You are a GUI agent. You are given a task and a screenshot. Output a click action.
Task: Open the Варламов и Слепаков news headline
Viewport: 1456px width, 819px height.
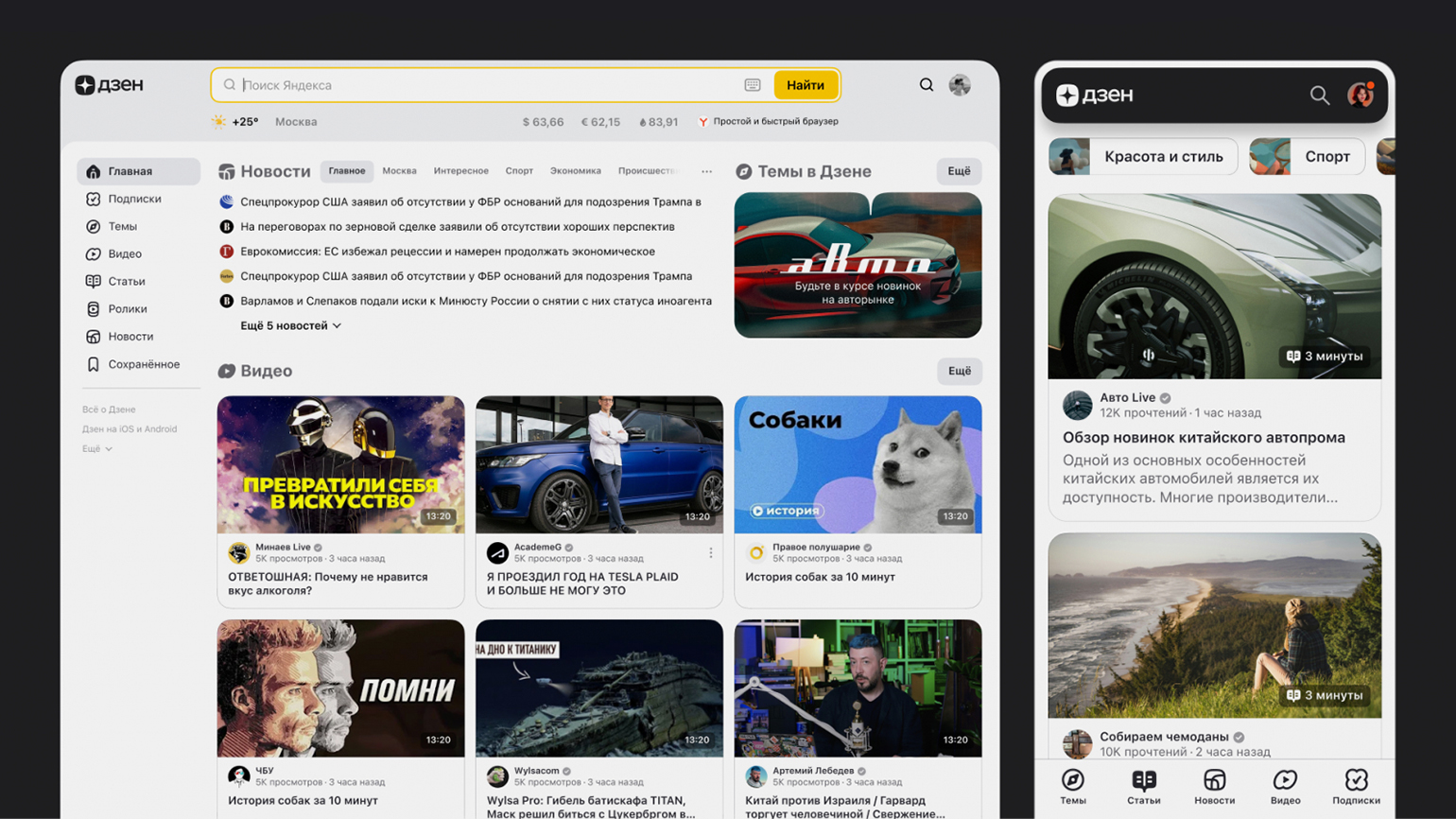(x=476, y=301)
